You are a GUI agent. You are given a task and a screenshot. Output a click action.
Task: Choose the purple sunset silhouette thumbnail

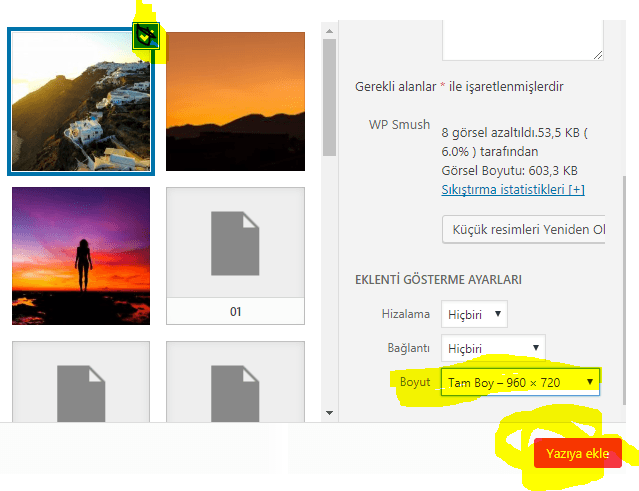[x=81, y=255]
